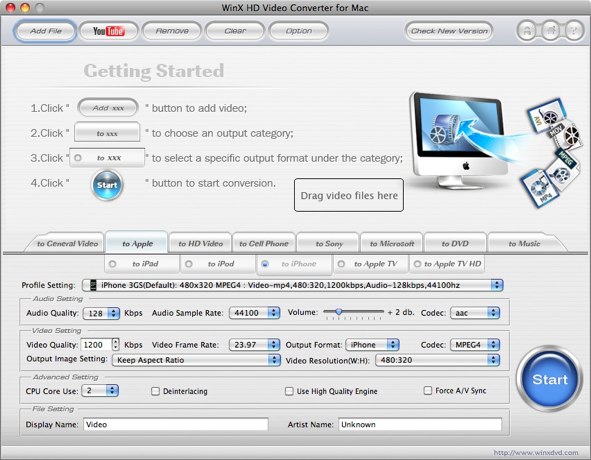Enable the Deinterlacing checkbox
This screenshot has height=460, width=591.
(155, 391)
